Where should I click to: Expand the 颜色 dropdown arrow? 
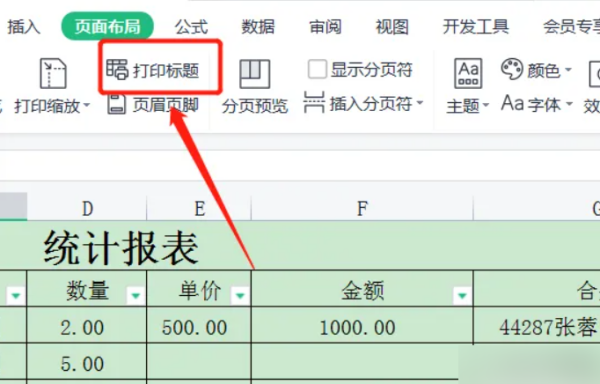pyautogui.click(x=568, y=70)
